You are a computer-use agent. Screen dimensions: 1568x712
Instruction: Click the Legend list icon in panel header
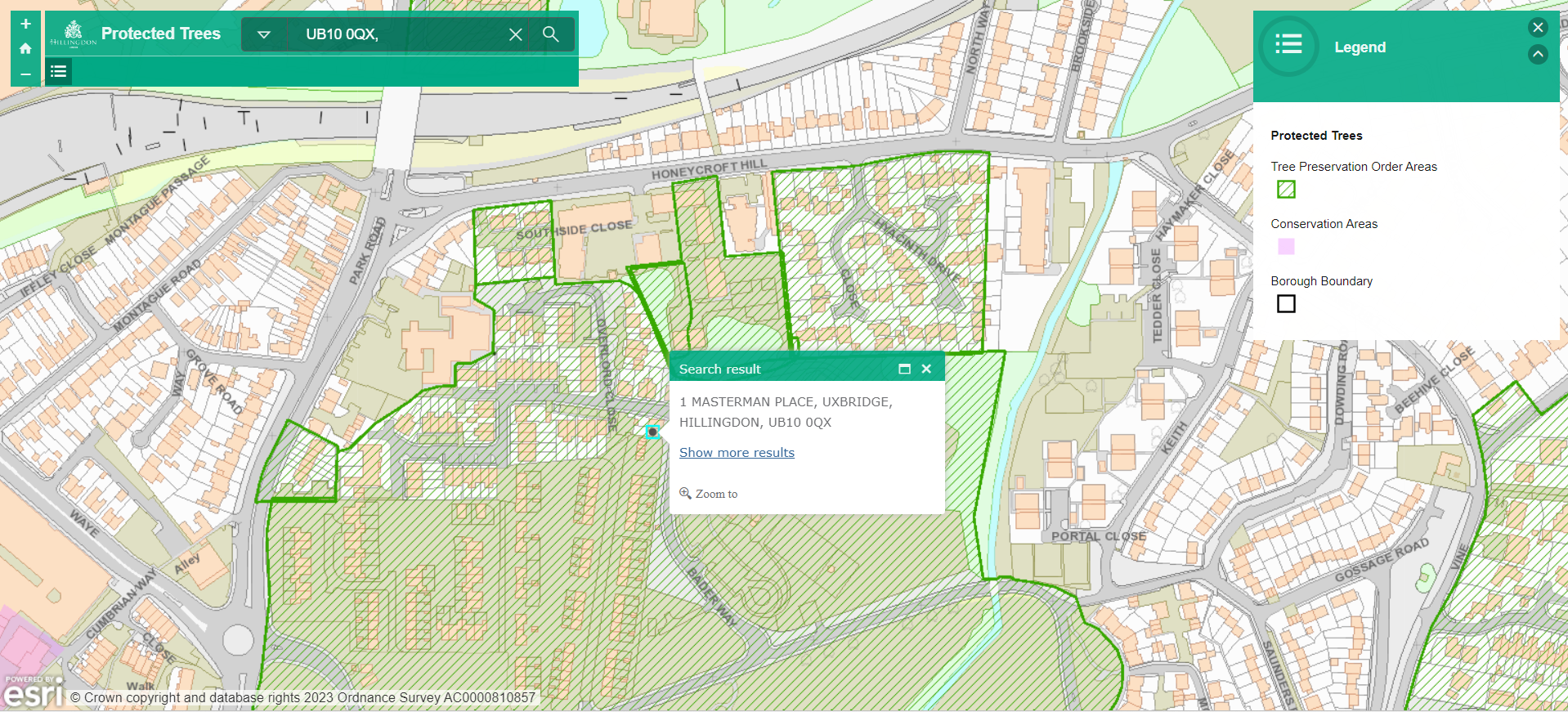[1288, 45]
